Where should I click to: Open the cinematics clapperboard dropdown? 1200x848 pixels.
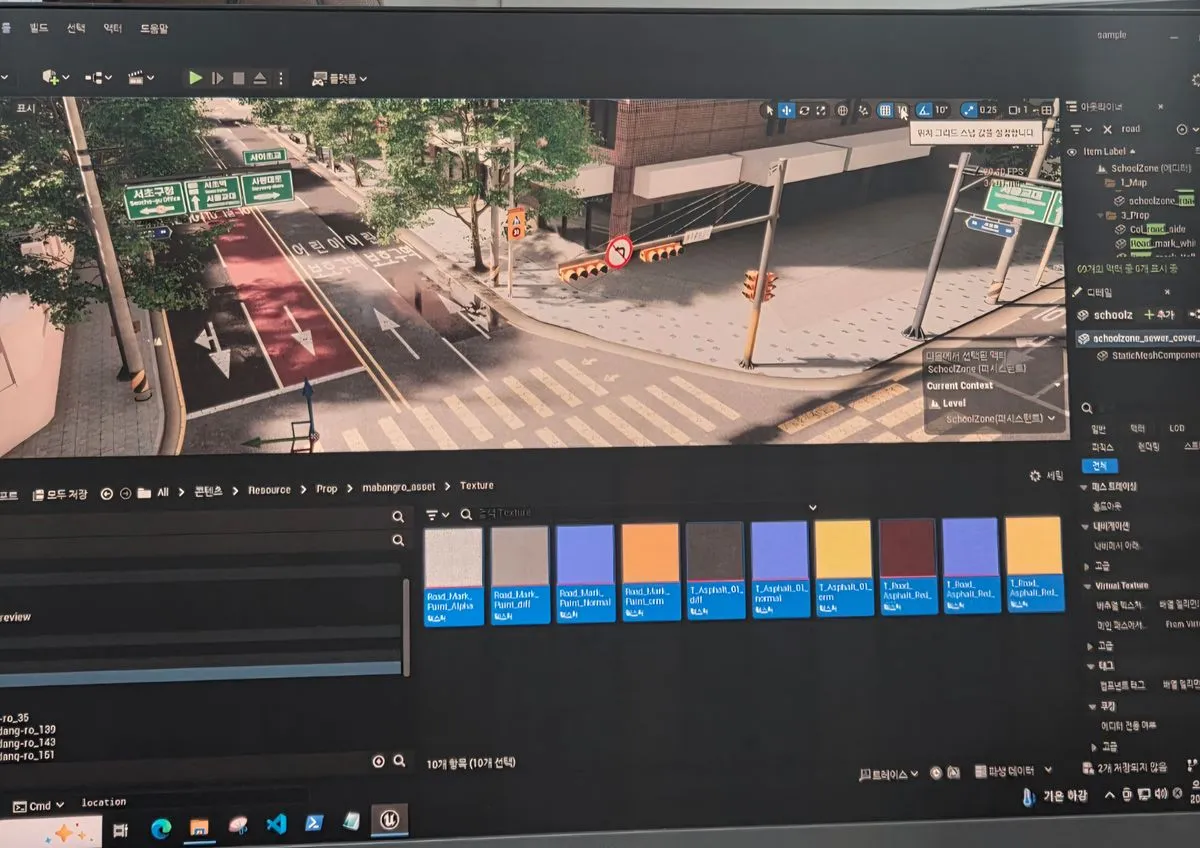(x=142, y=77)
